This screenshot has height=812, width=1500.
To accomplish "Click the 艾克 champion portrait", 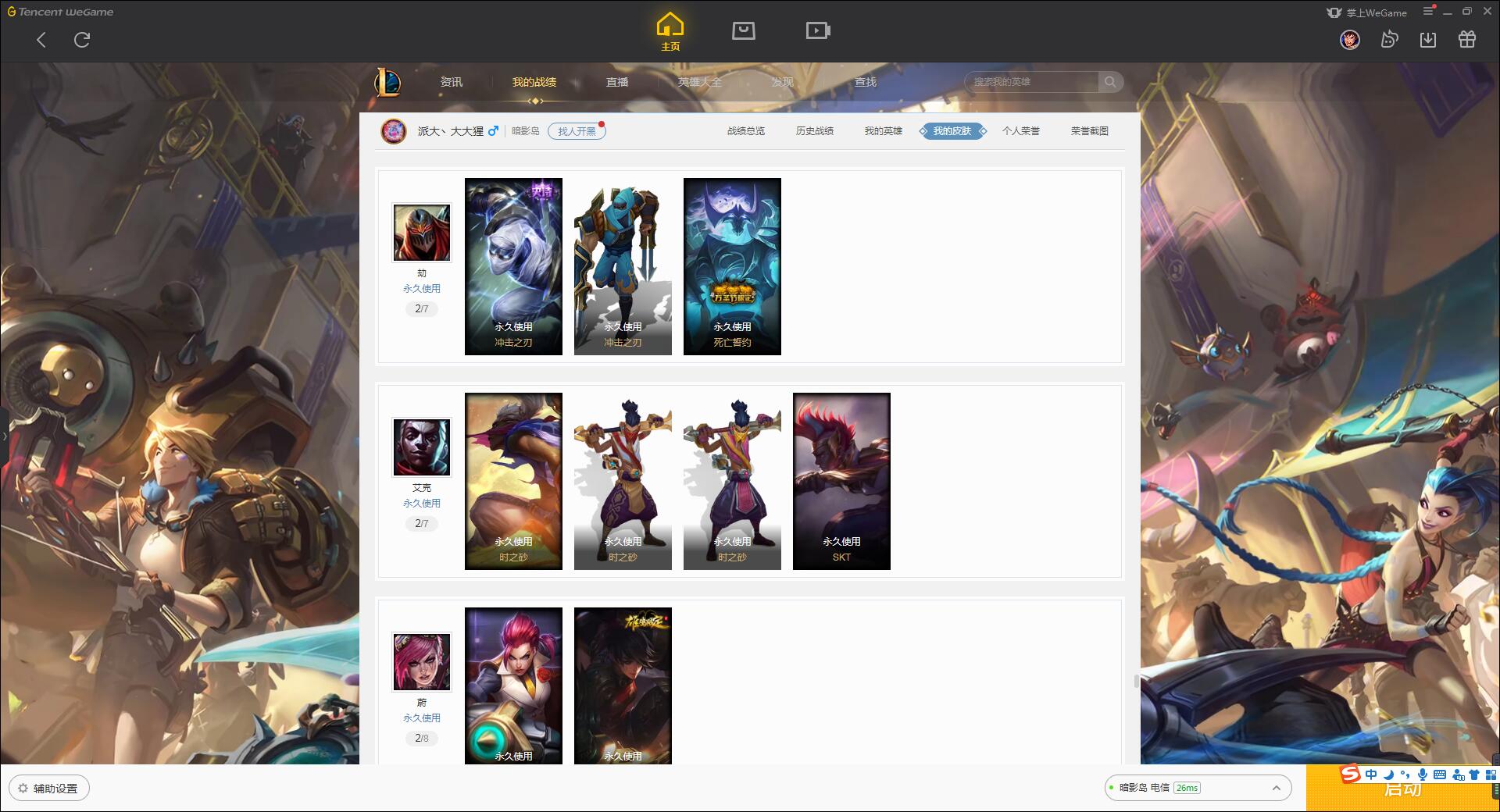I will [422, 447].
